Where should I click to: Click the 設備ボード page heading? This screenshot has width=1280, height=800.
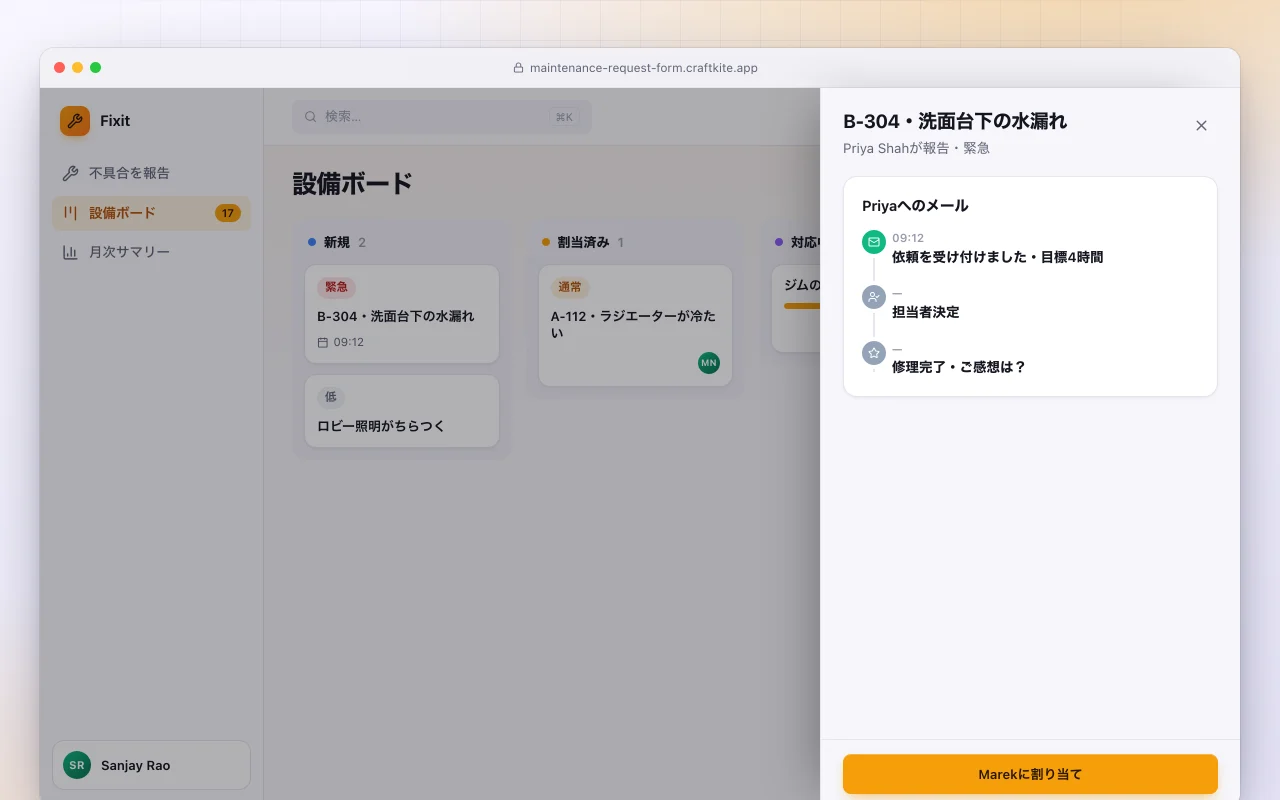point(352,184)
